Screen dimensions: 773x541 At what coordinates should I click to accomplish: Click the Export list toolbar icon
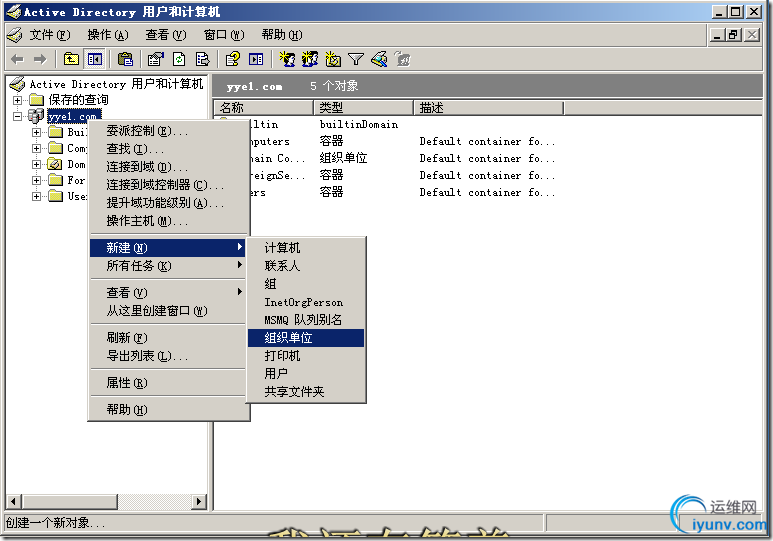[x=202, y=60]
